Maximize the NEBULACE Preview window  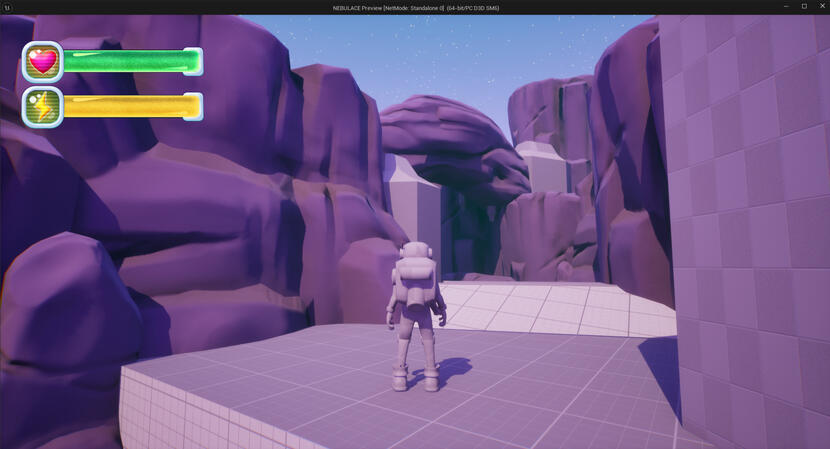(803, 7)
